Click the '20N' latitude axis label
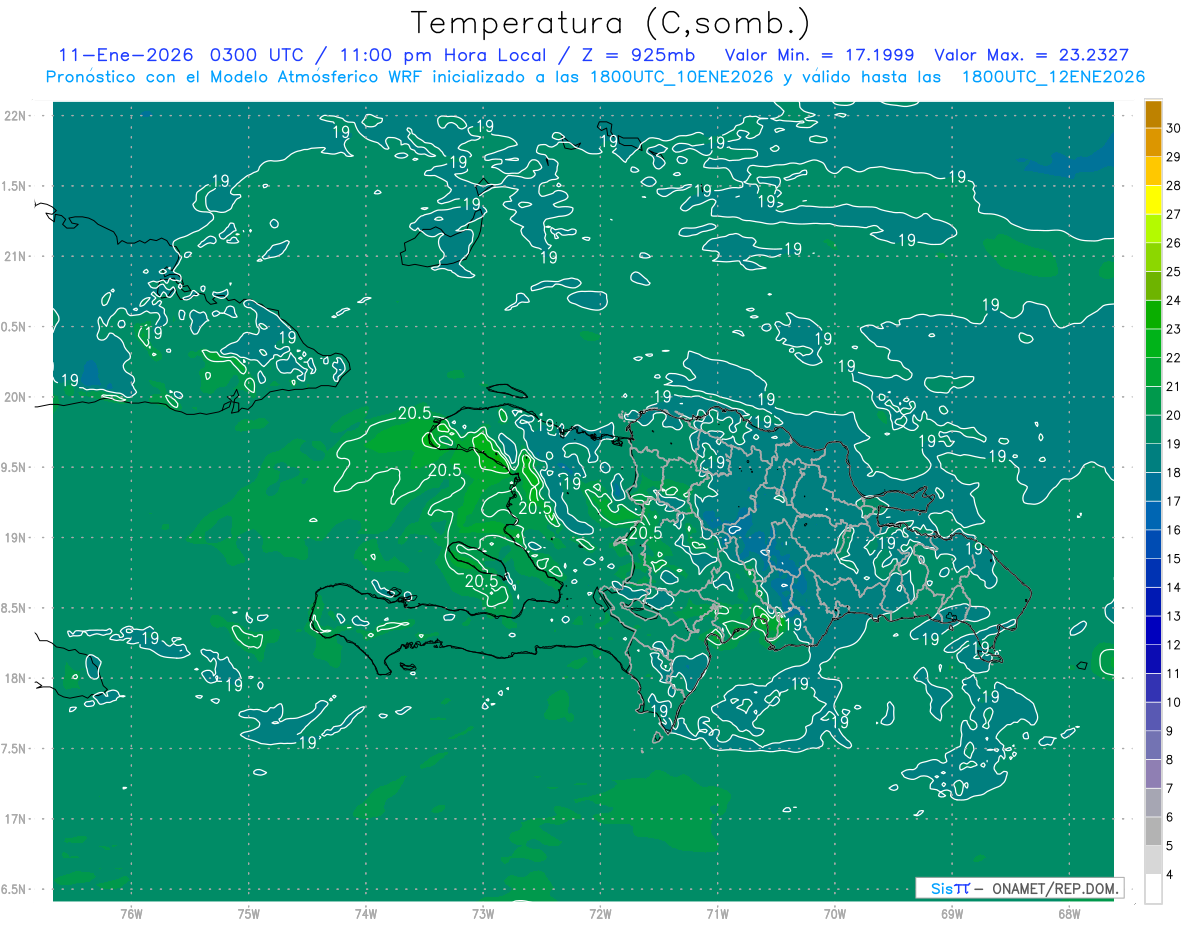The image size is (1200, 927). (15, 397)
